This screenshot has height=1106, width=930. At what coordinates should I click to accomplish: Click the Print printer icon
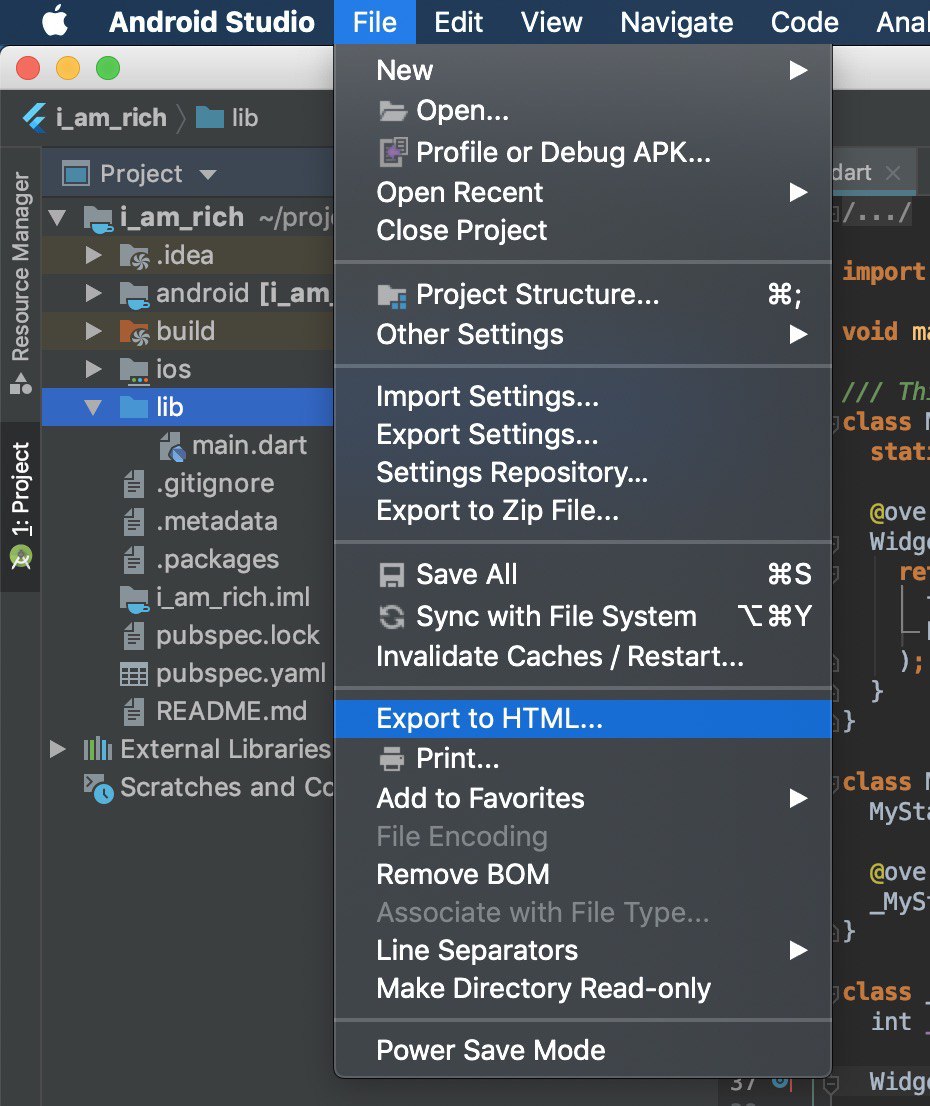click(x=392, y=759)
